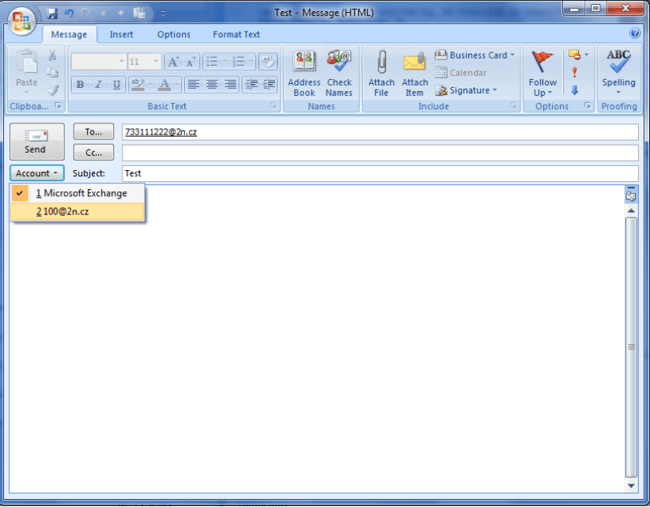Viewport: 650px width, 507px height.
Task: Toggle underline formatting
Action: (x=116, y=85)
